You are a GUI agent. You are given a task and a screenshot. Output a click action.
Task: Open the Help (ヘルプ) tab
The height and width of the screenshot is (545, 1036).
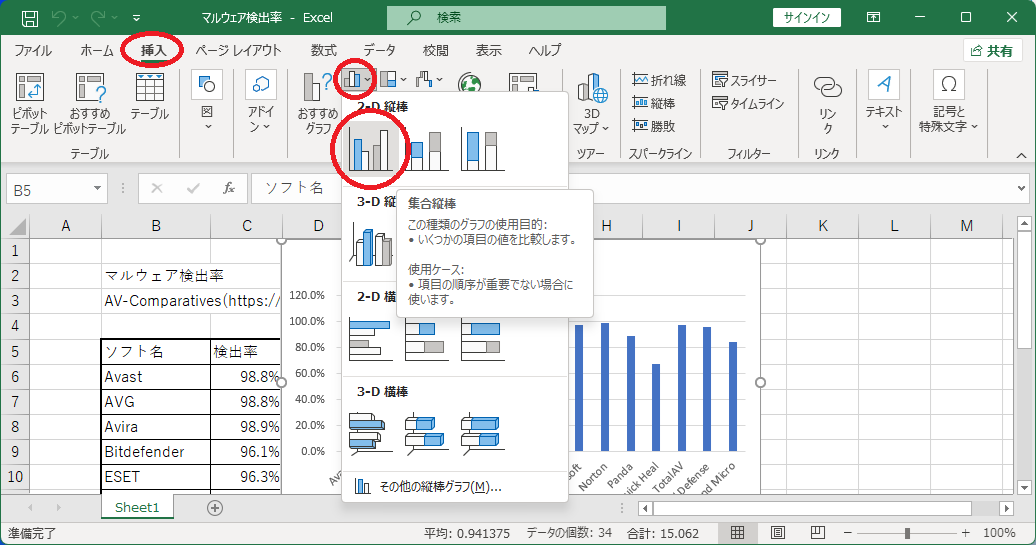coord(544,50)
